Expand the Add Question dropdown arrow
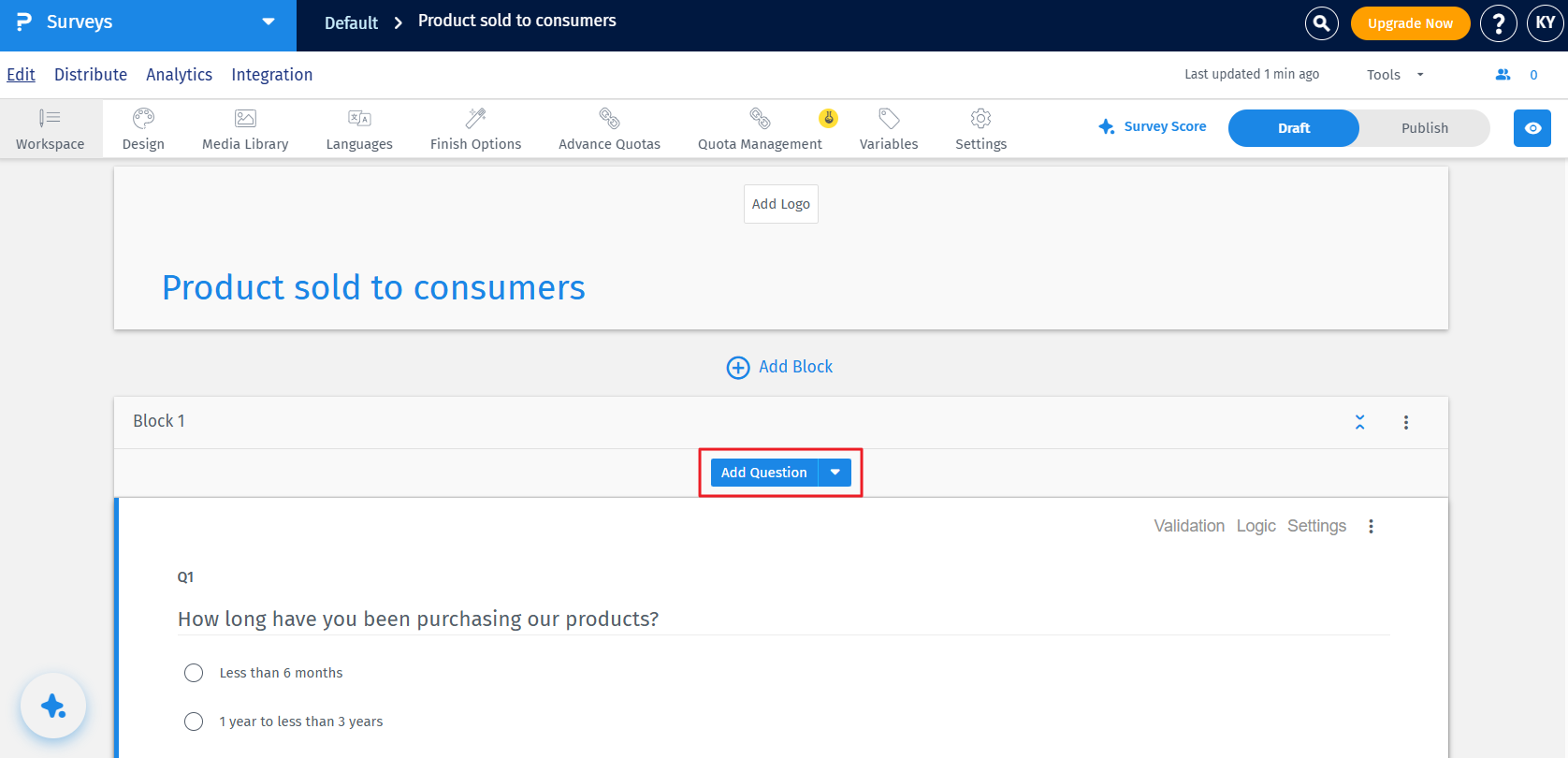Viewport: 1568px width, 758px height. point(835,473)
